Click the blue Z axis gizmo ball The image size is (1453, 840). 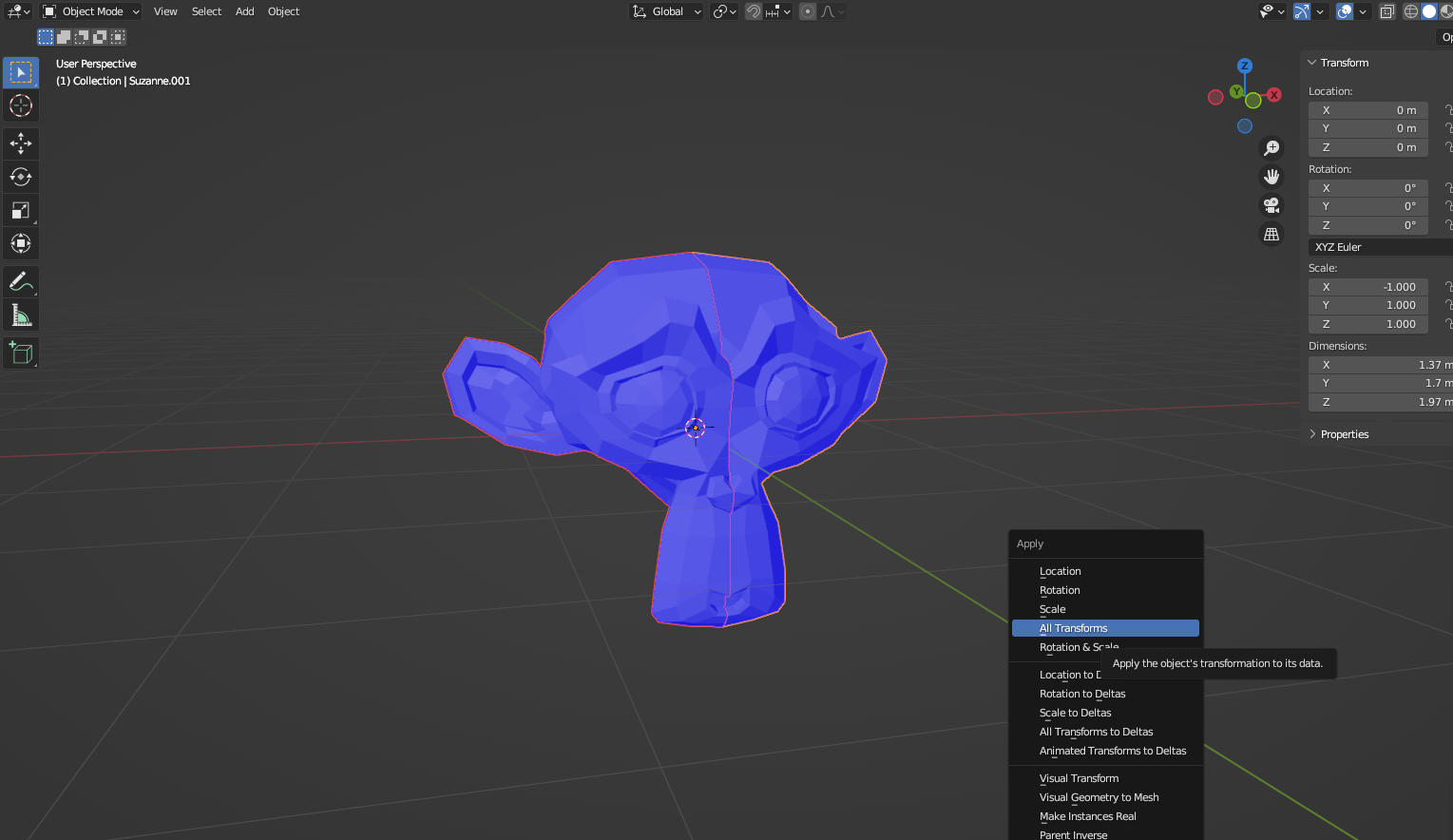click(x=1245, y=66)
